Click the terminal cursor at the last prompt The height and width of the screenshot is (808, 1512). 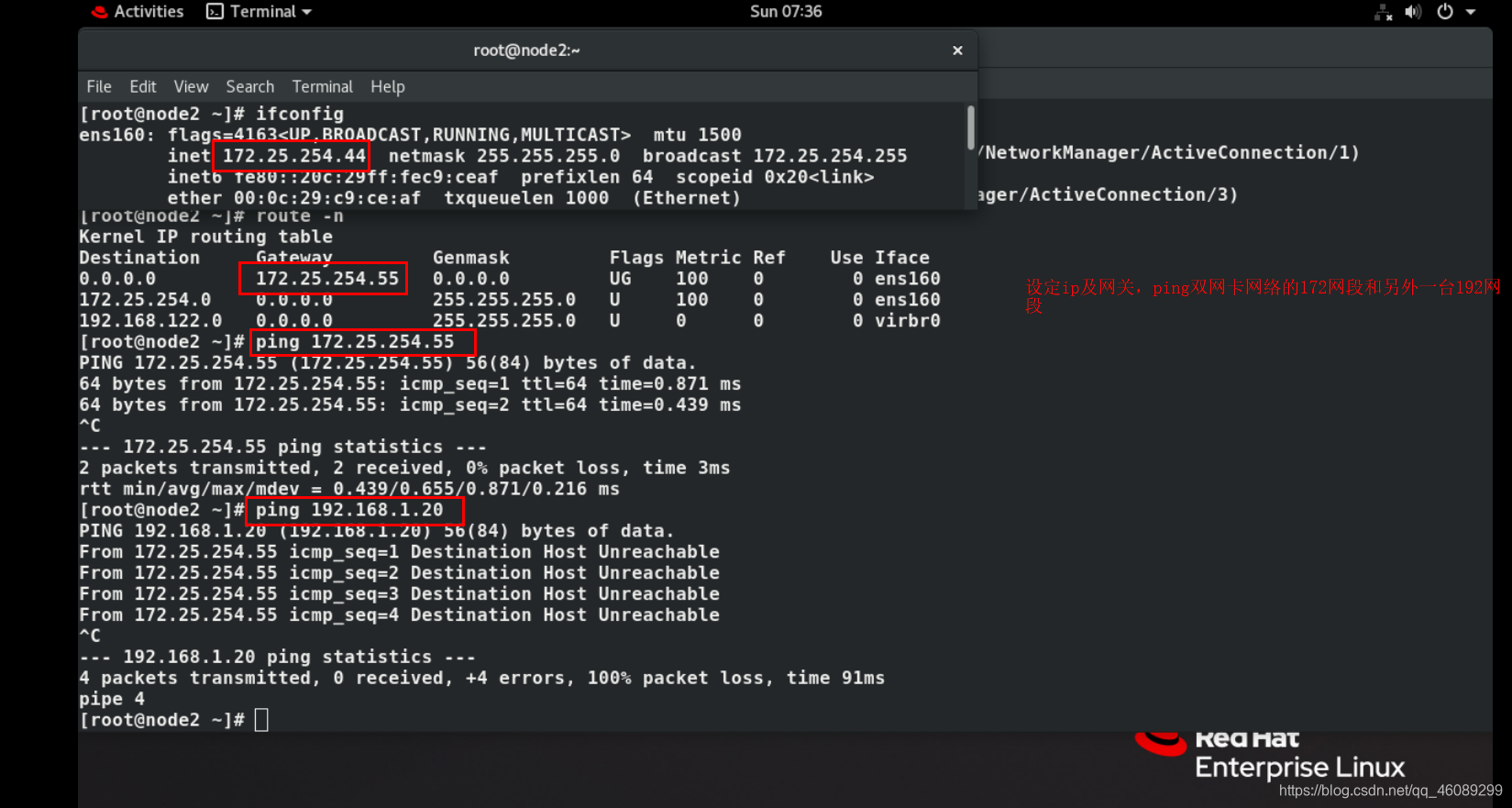click(x=261, y=720)
